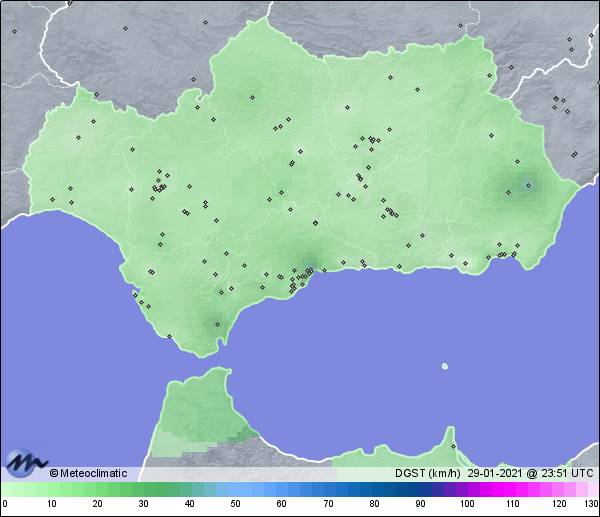Screen dimensions: 600x517
Task: Click the 80 scale number
Action: click(374, 503)
